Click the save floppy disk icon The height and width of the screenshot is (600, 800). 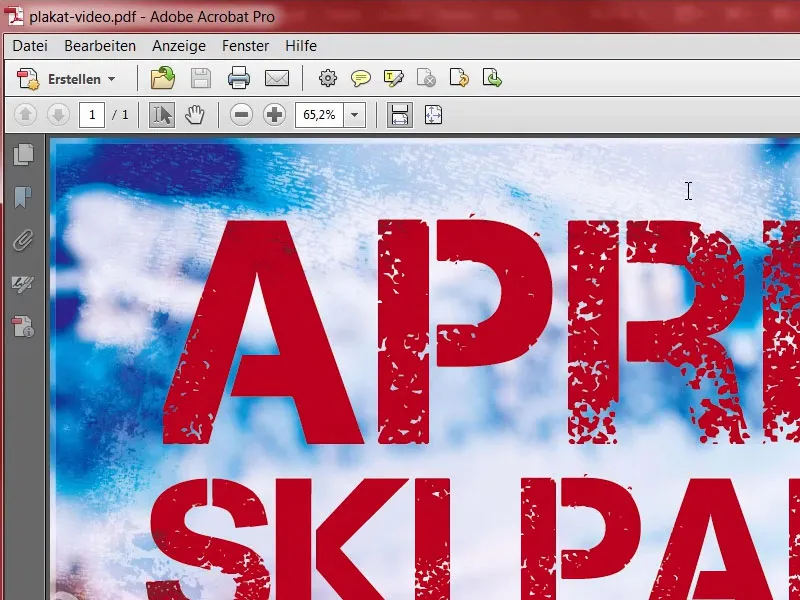point(201,79)
